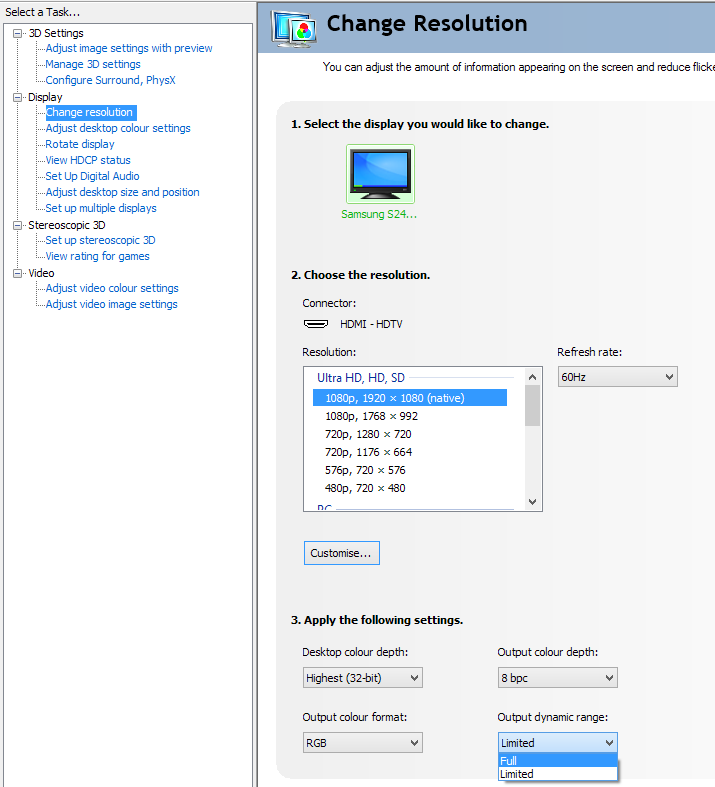Open Adjust video image settings
This screenshot has width=715, height=787.
coord(111,304)
